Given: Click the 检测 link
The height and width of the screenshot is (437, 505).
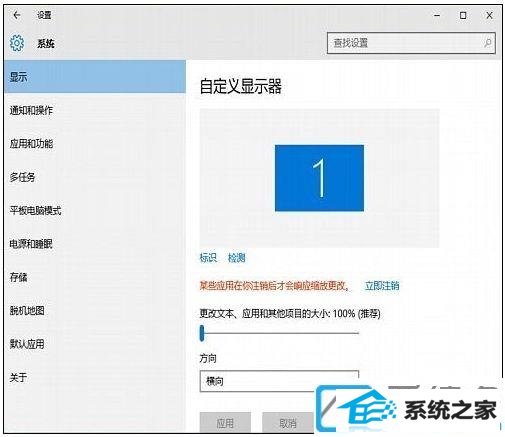Looking at the screenshot, I should (x=237, y=258).
